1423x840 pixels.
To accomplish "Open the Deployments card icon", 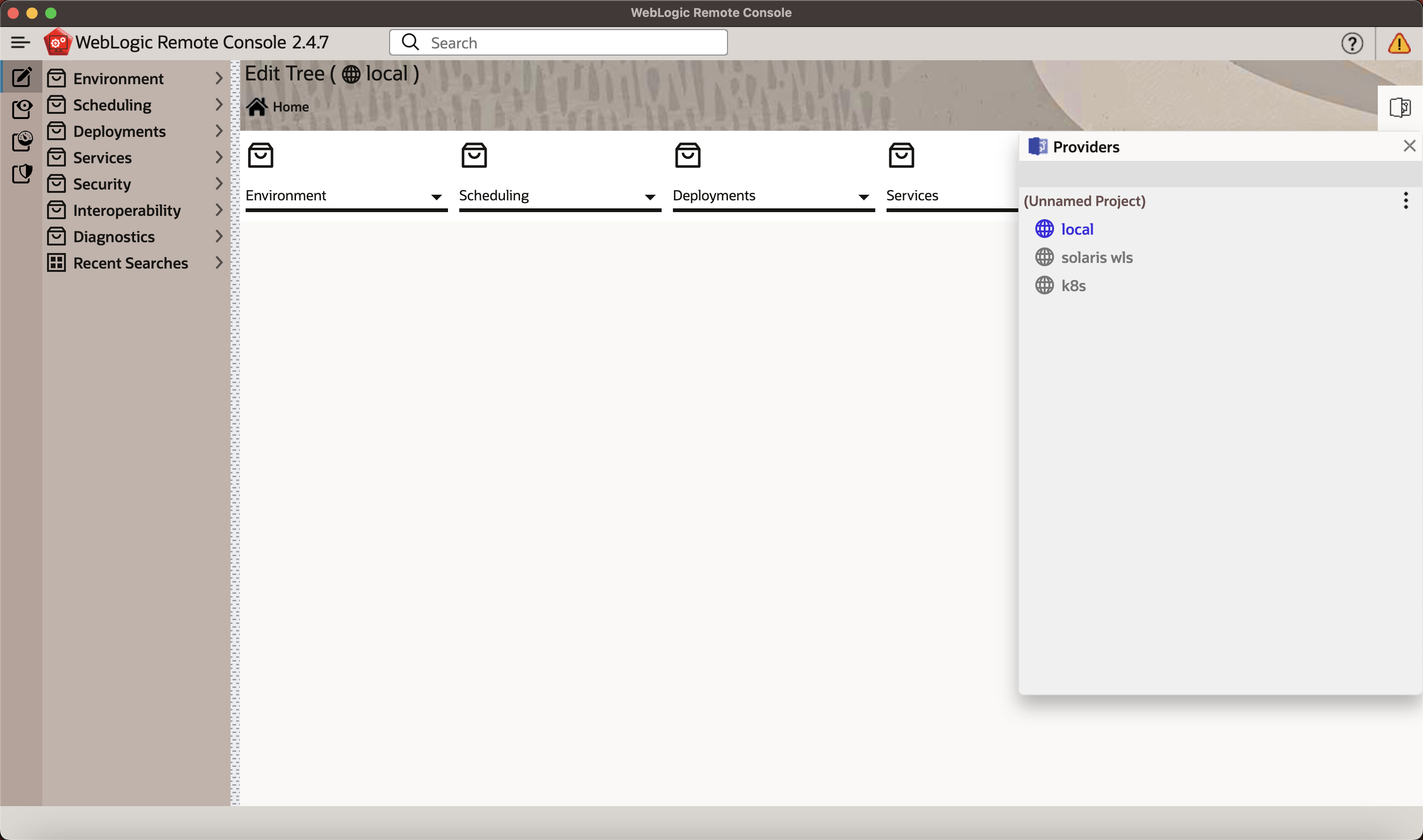I will coord(688,155).
